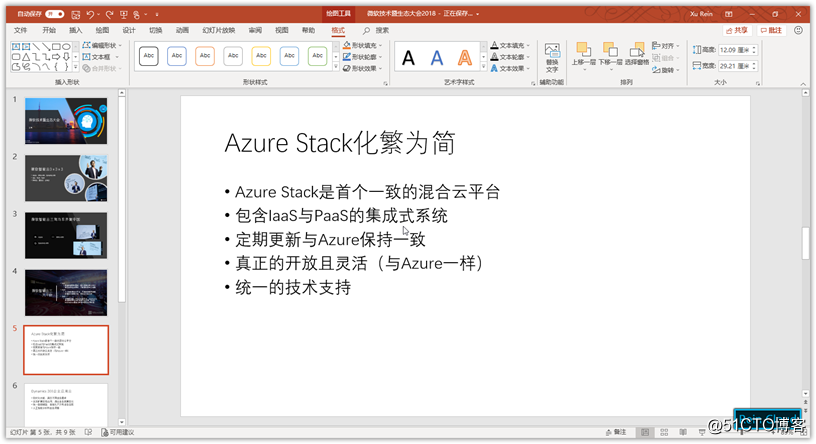Undo the last action
816x444 pixels.
pos(91,15)
